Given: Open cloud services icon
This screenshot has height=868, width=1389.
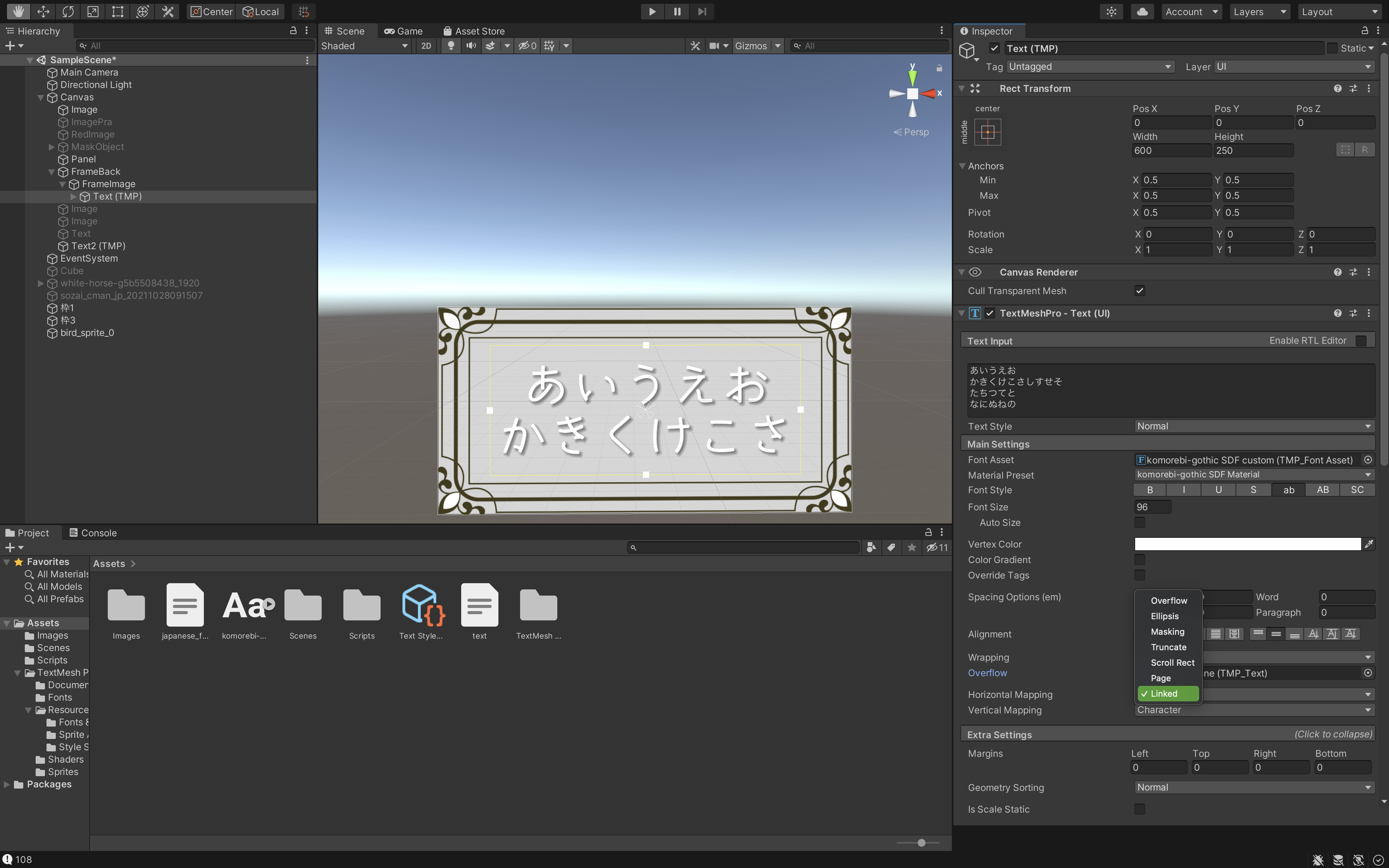Looking at the screenshot, I should point(1142,12).
